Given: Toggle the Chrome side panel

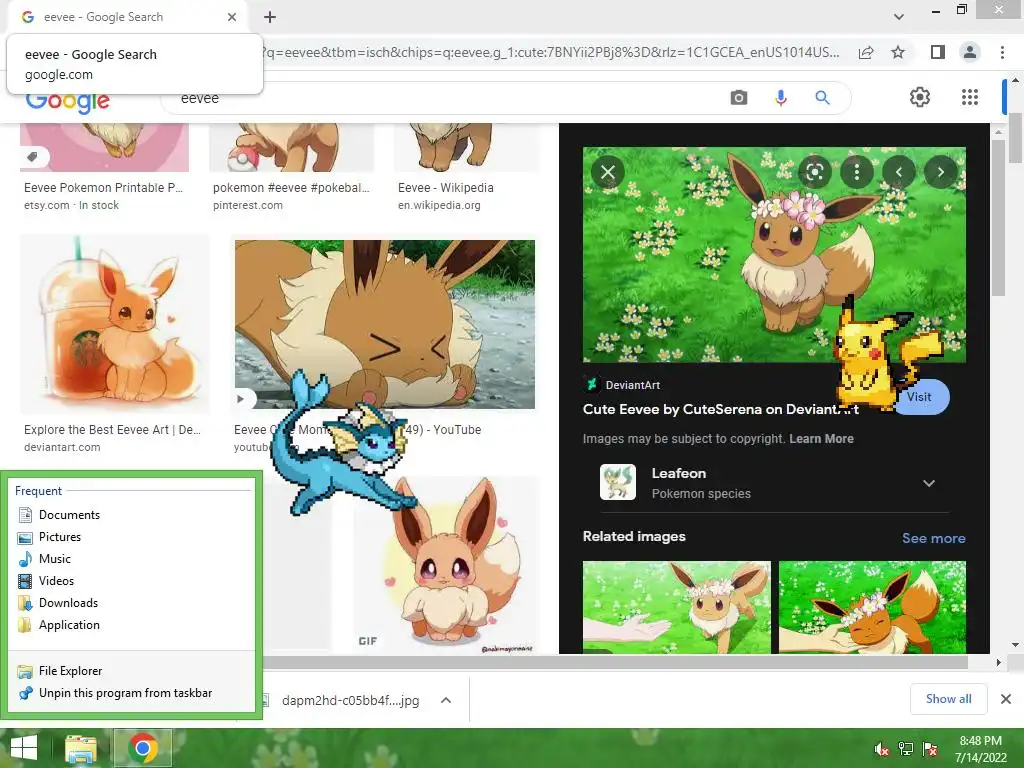Looking at the screenshot, I should [x=937, y=52].
